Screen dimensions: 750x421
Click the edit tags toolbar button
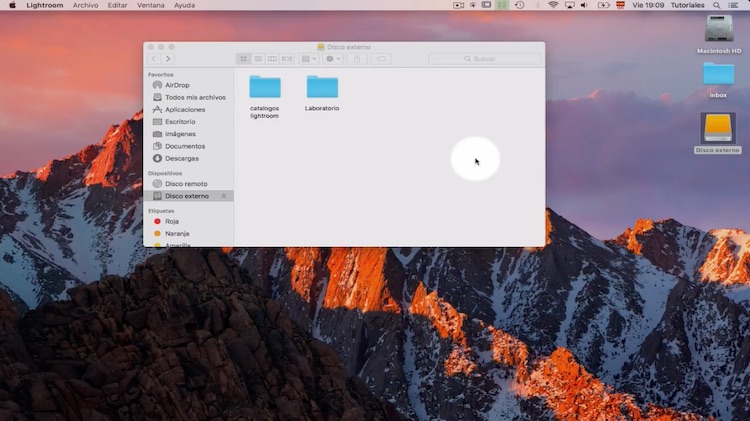point(381,59)
